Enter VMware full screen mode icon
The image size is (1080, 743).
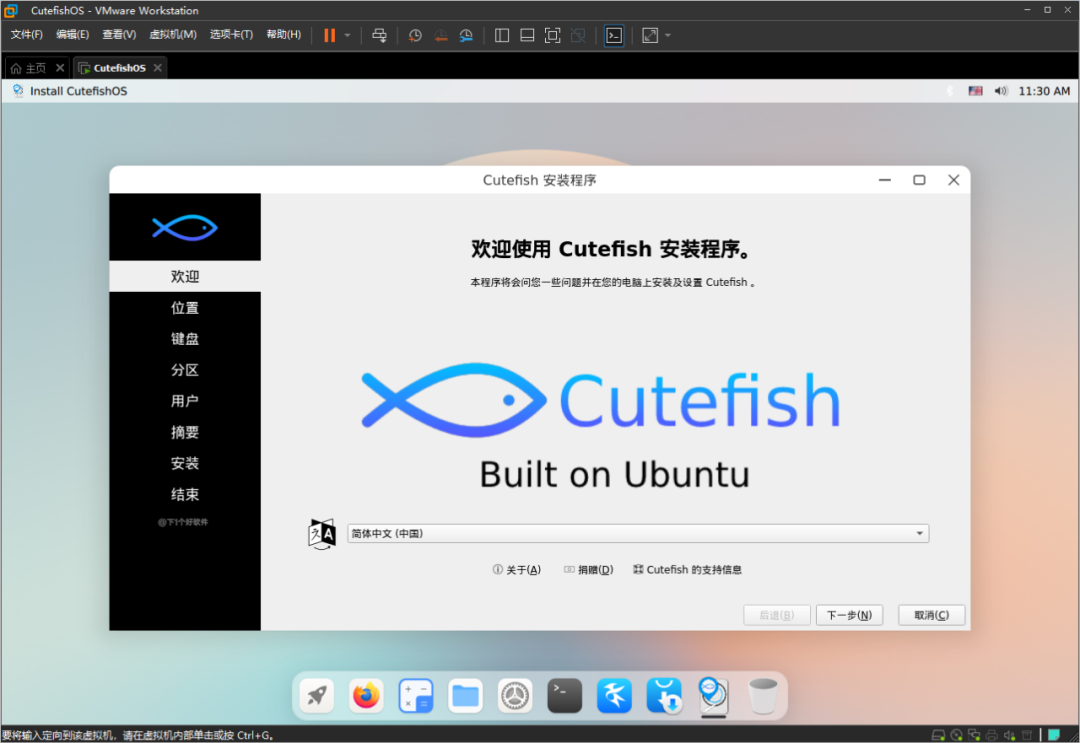(552, 35)
